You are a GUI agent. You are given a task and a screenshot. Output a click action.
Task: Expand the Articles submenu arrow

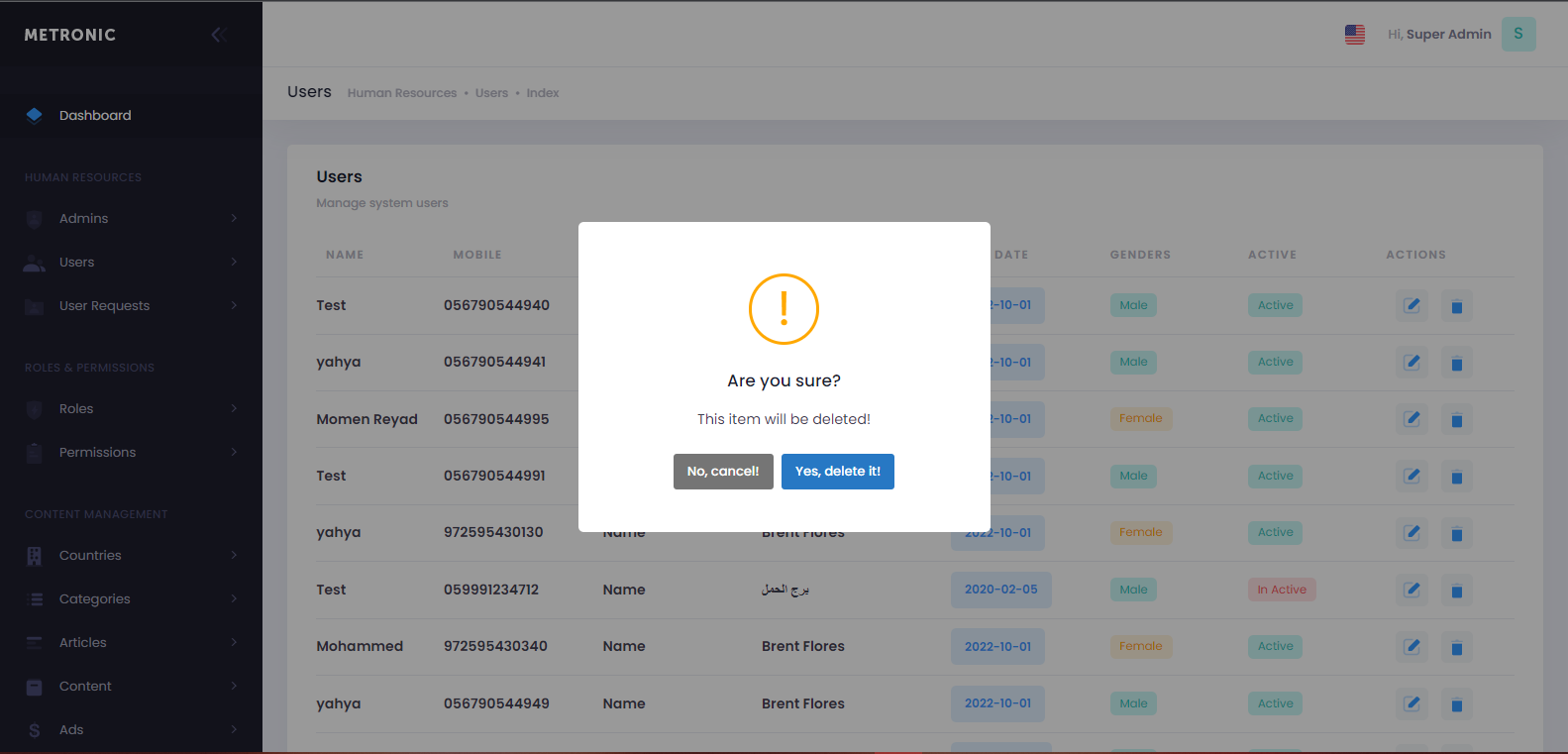[x=234, y=642]
